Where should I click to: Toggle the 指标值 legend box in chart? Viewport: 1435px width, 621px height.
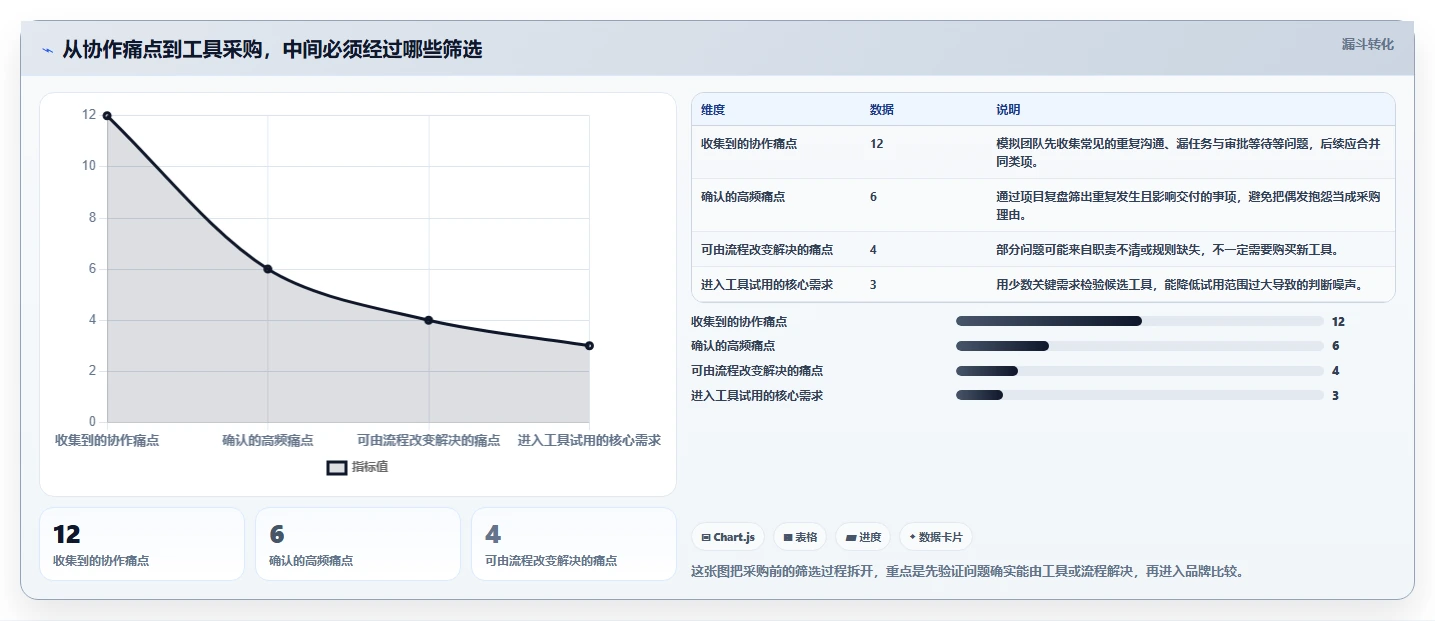pyautogui.click(x=337, y=467)
